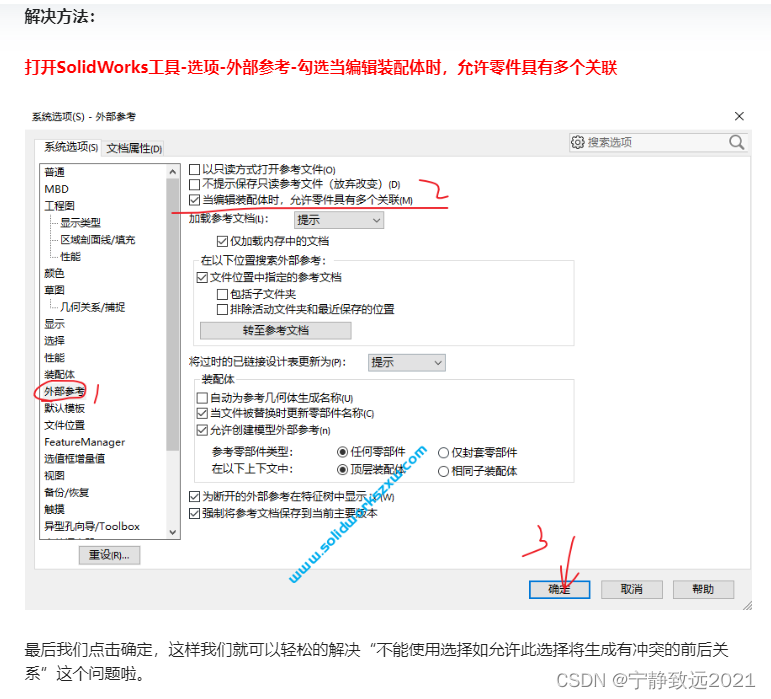Select 草图 in category list
Screen dimensions: 771x699
point(54,291)
